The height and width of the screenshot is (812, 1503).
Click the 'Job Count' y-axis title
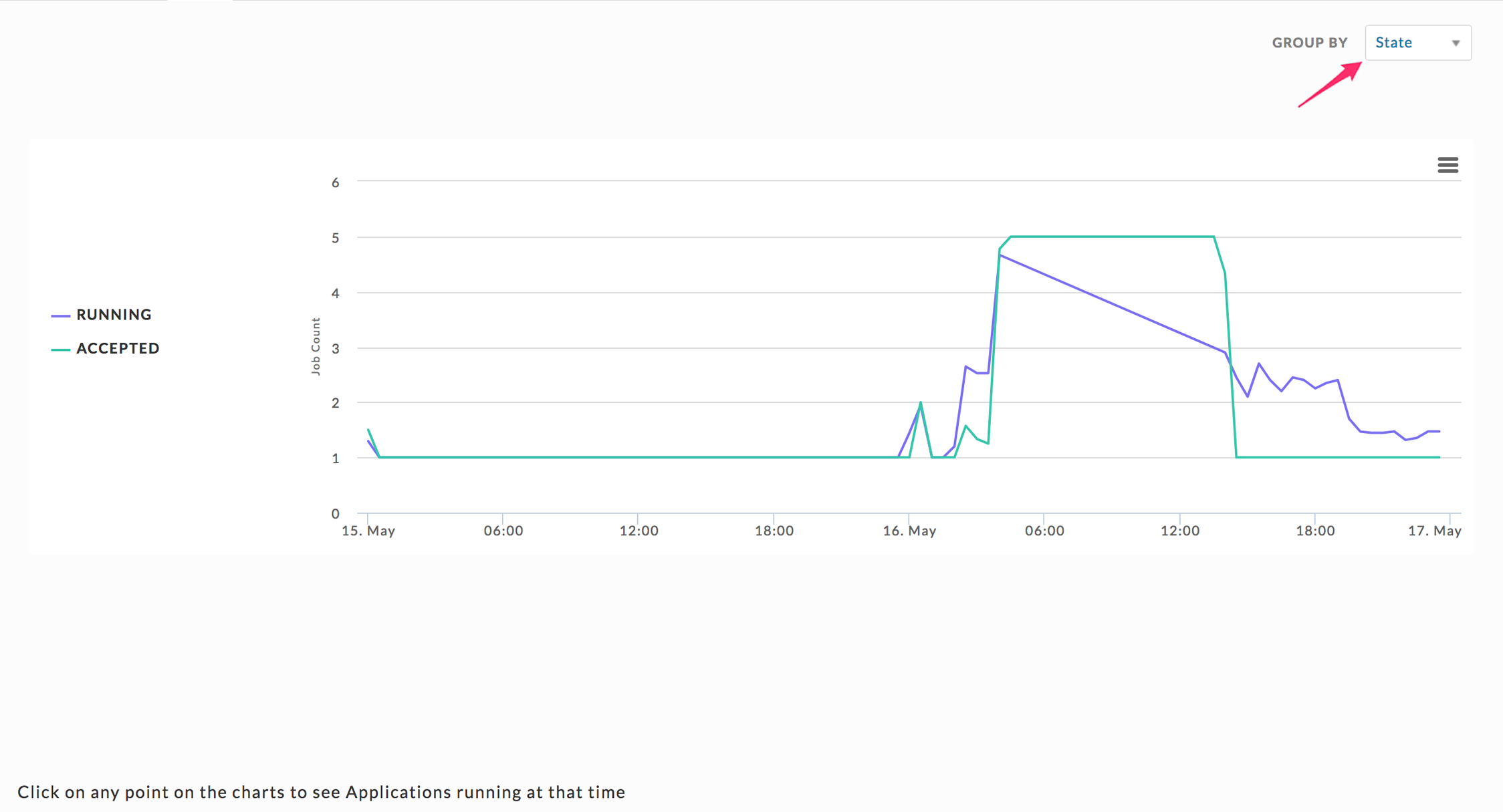coord(316,346)
